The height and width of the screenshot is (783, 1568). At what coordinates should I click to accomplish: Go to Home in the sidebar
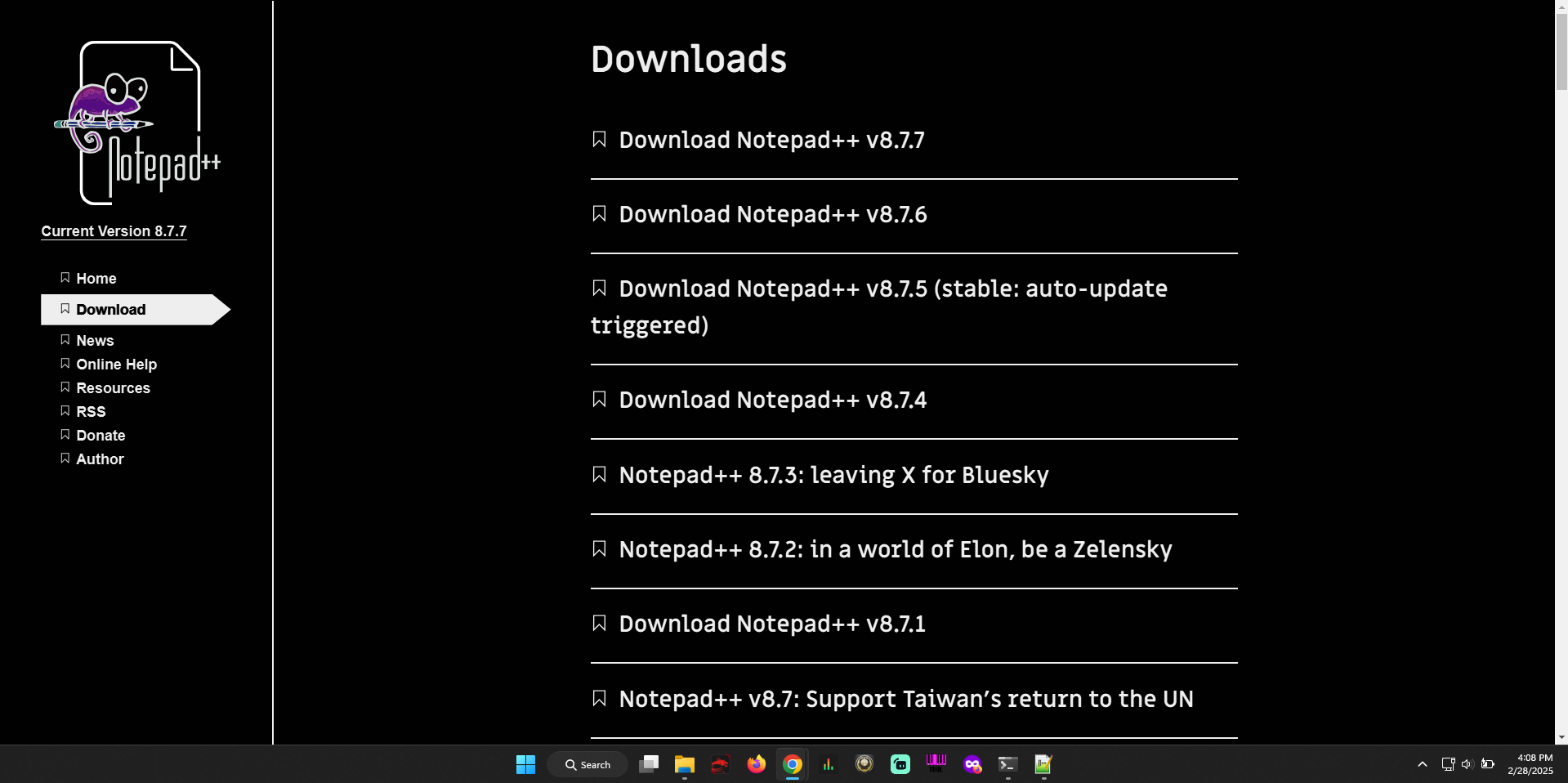point(96,279)
